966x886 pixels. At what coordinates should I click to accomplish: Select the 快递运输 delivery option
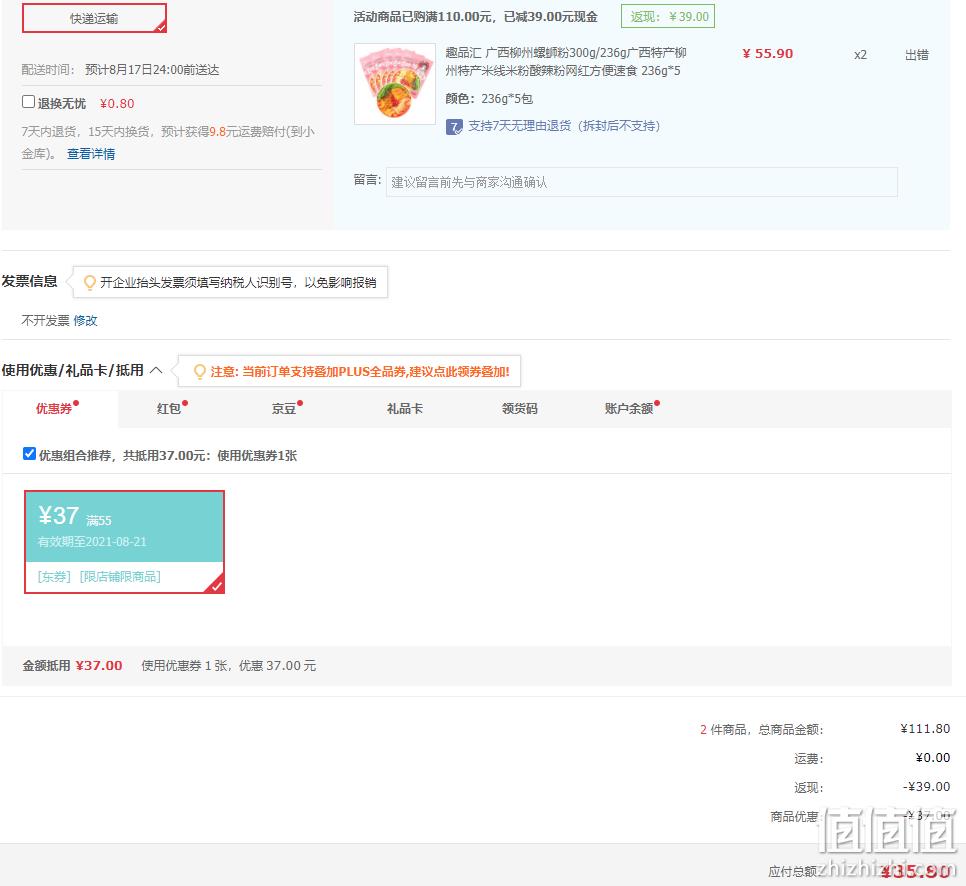pyautogui.click(x=94, y=18)
